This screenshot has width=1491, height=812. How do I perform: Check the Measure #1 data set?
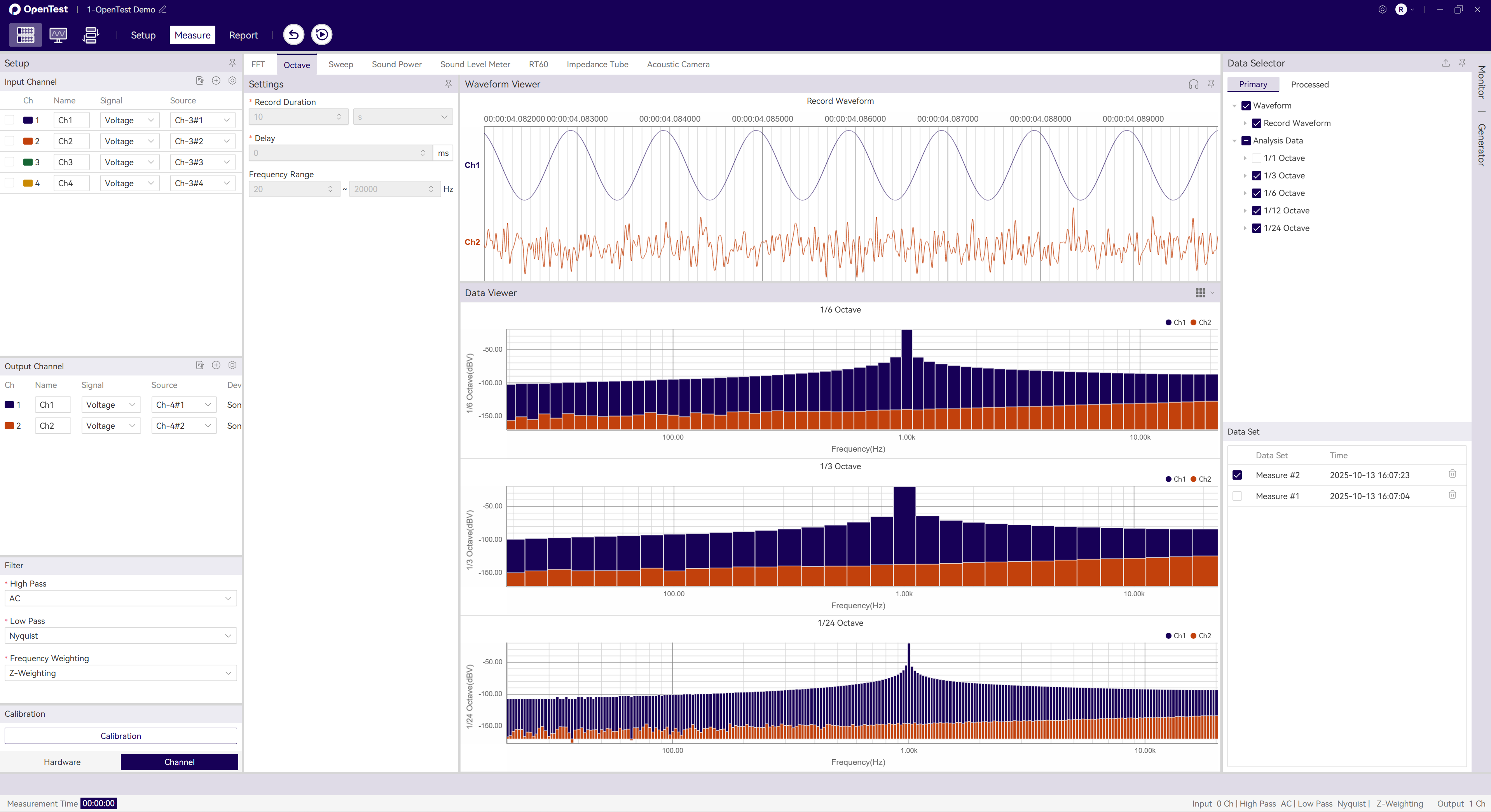coord(1237,496)
